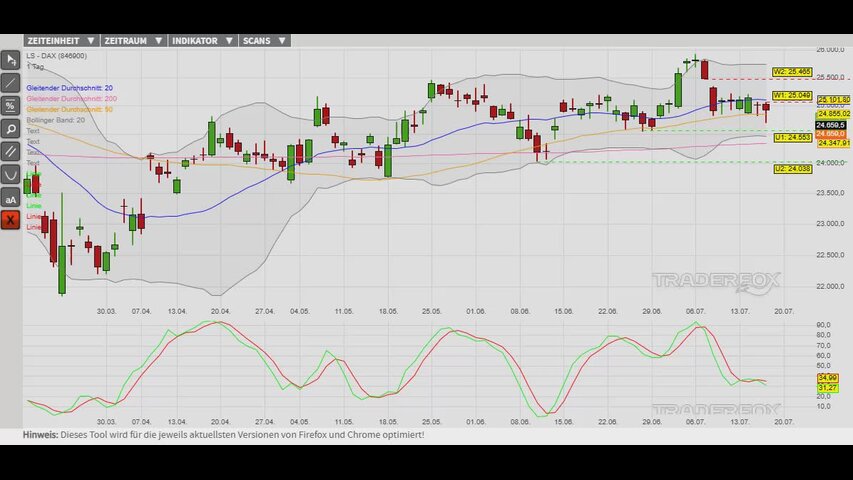The height and width of the screenshot is (480, 853).
Task: Click the '1 Tag' timeframe label
Action: pos(35,66)
